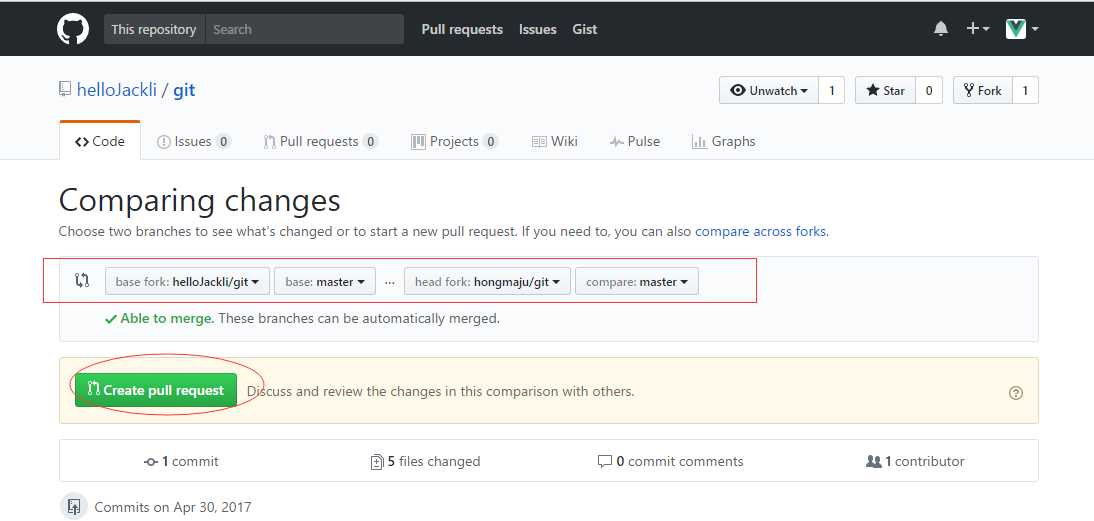Viewport: 1094px width, 521px height.
Task: Expand base fork helloJackli/git dropdown
Action: pos(187,282)
